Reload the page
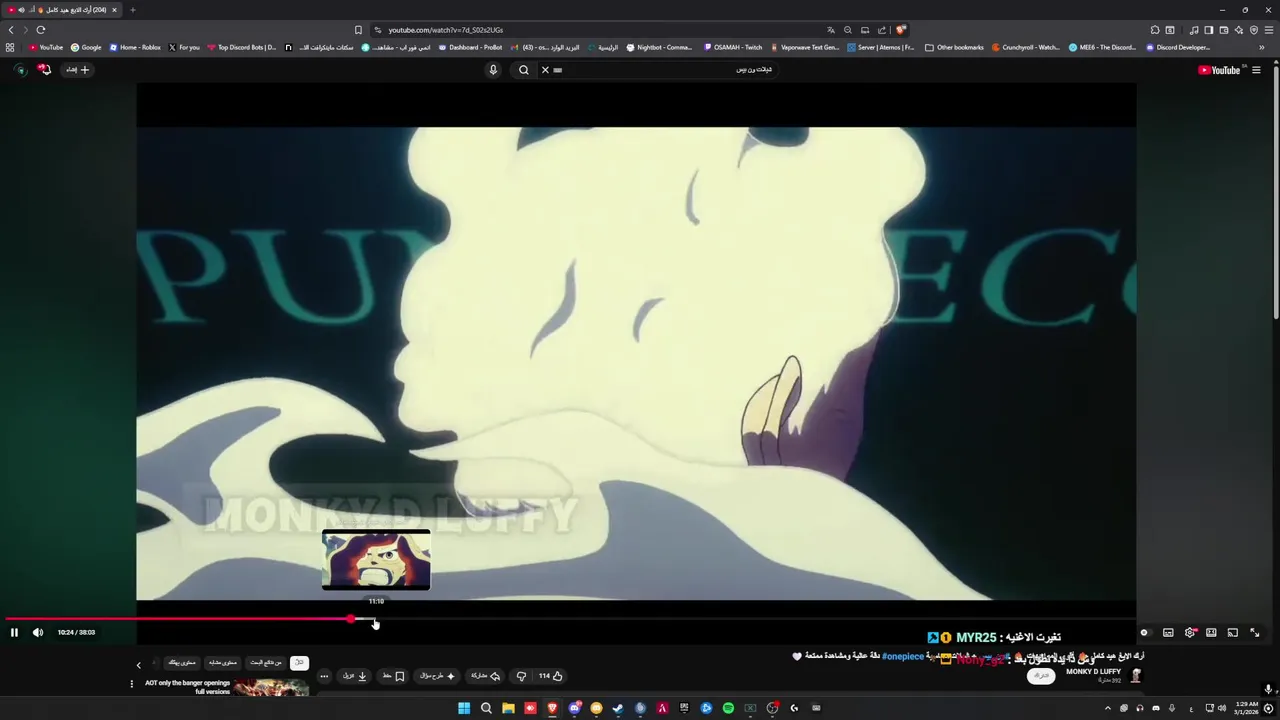Image resolution: width=1280 pixels, height=720 pixels. pos(41,30)
